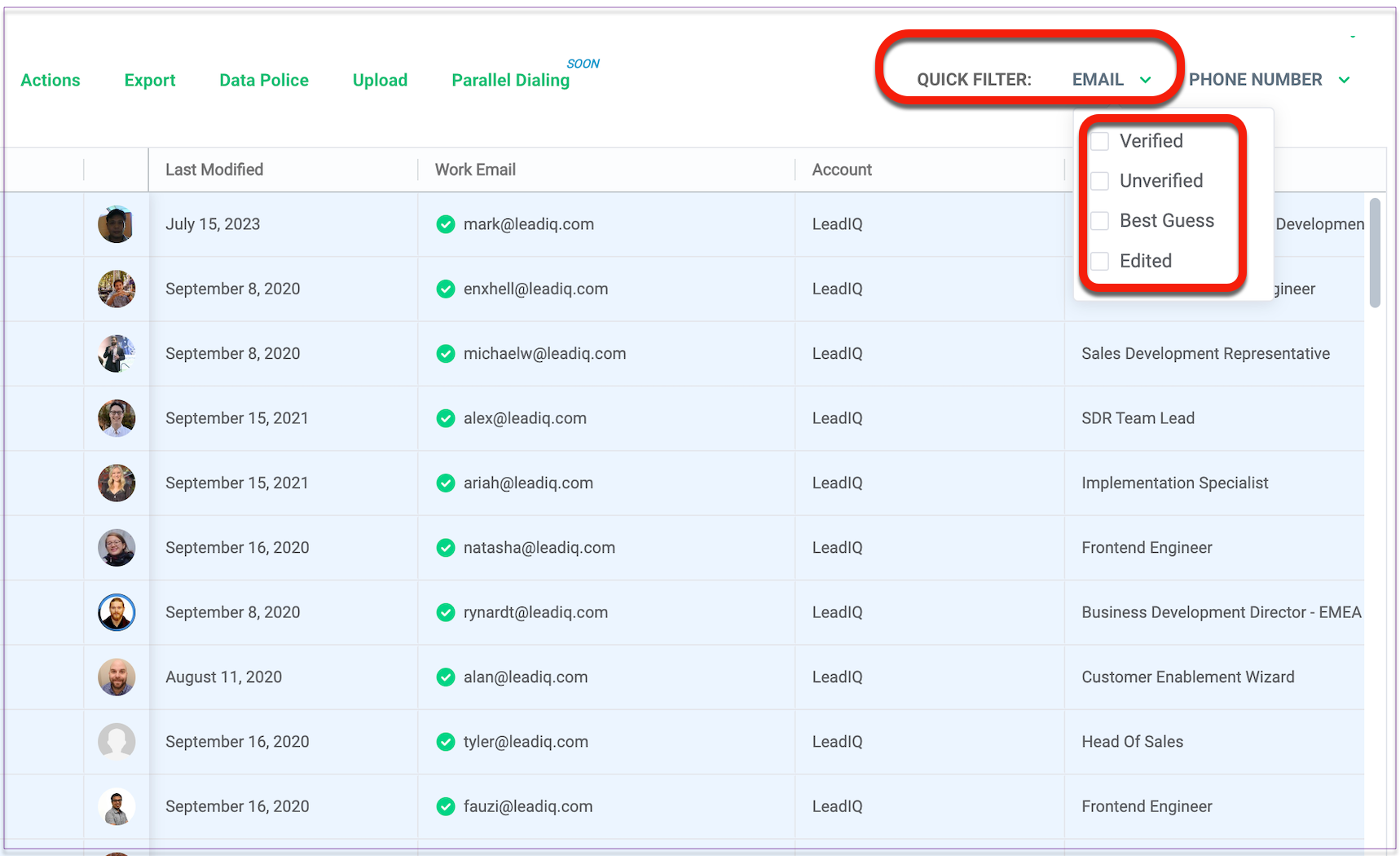The image size is (1400, 856).
Task: Open profile photo in ariah@leadiq.com row
Action: point(117,483)
